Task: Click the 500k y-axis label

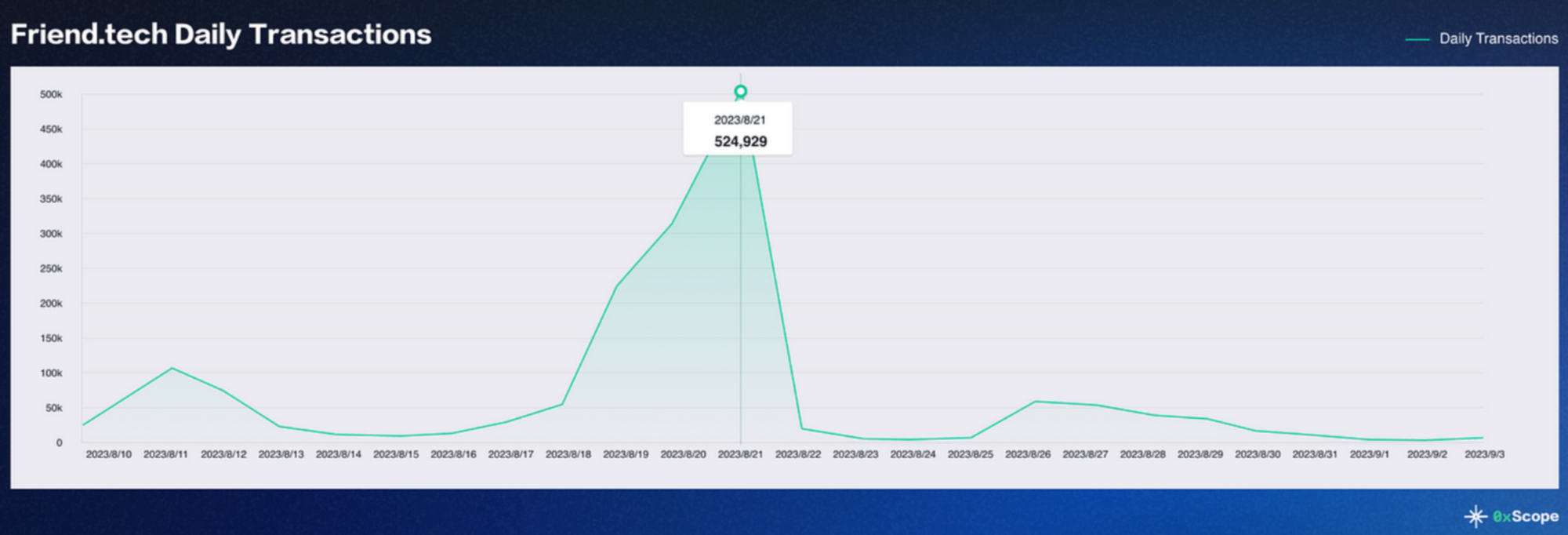Action: click(x=51, y=94)
